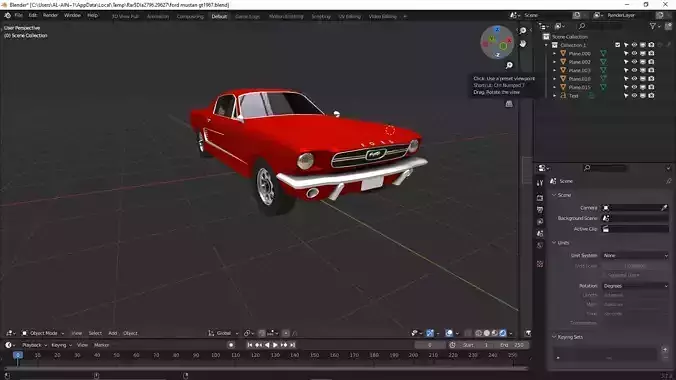Viewport: 676px width, 380px height.
Task: Toggle Plane.003 selectable arrow icon
Action: 626,70
